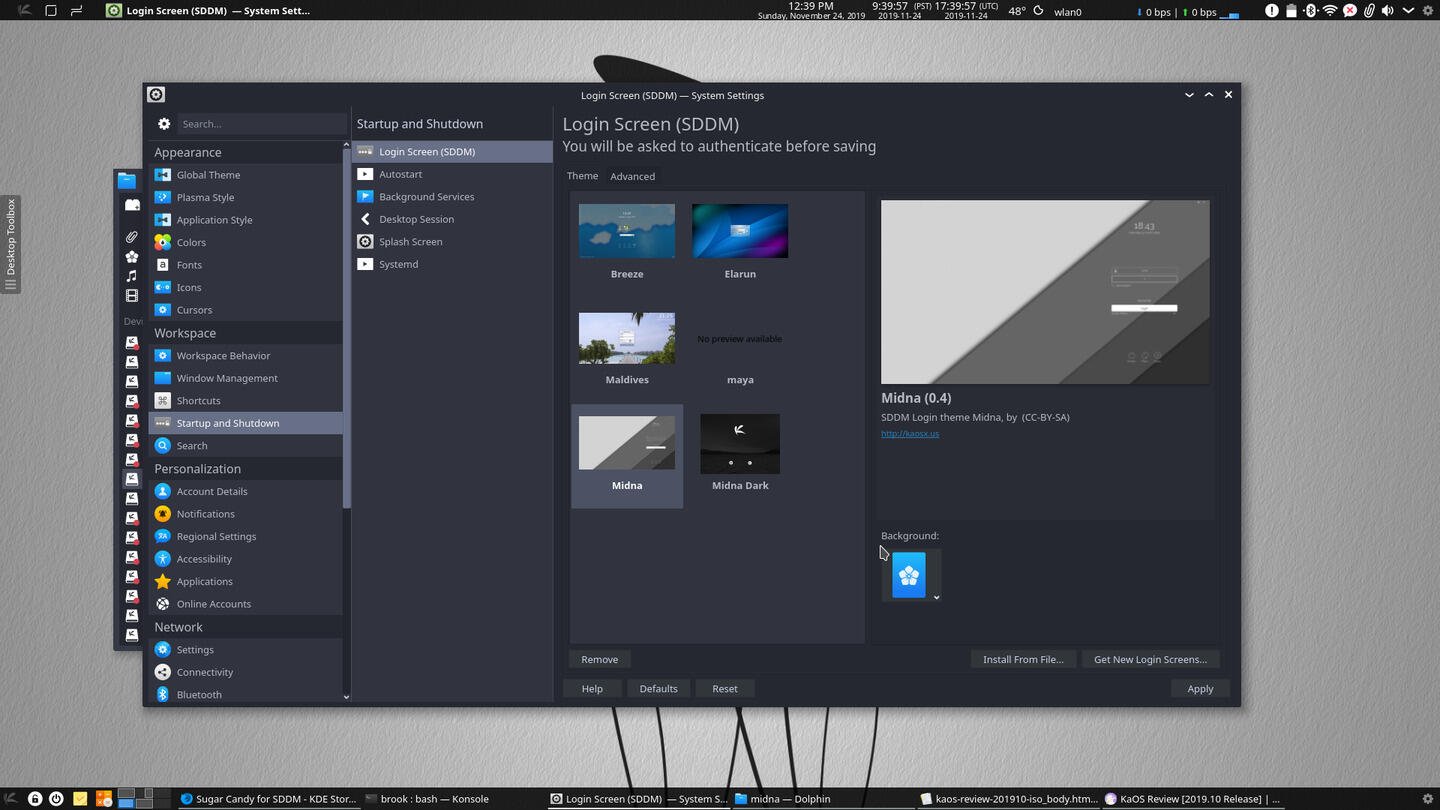Select Background Services module
Viewport: 1440px width, 810px height.
(x=452, y=197)
